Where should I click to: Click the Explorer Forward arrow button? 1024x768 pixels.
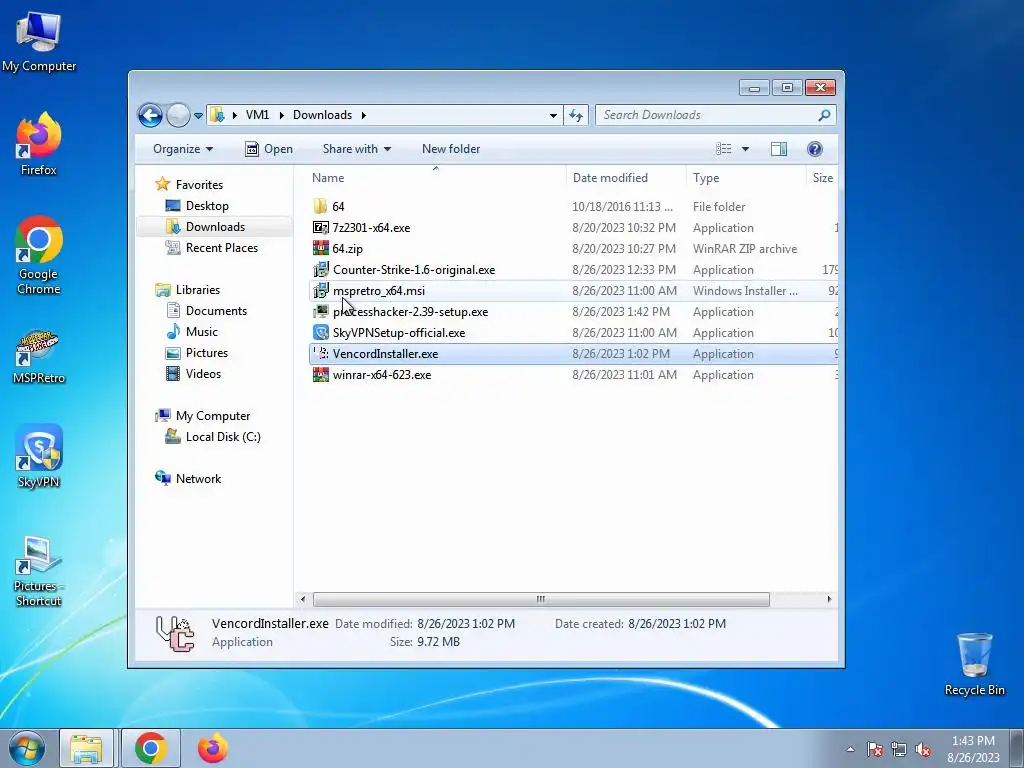(178, 116)
